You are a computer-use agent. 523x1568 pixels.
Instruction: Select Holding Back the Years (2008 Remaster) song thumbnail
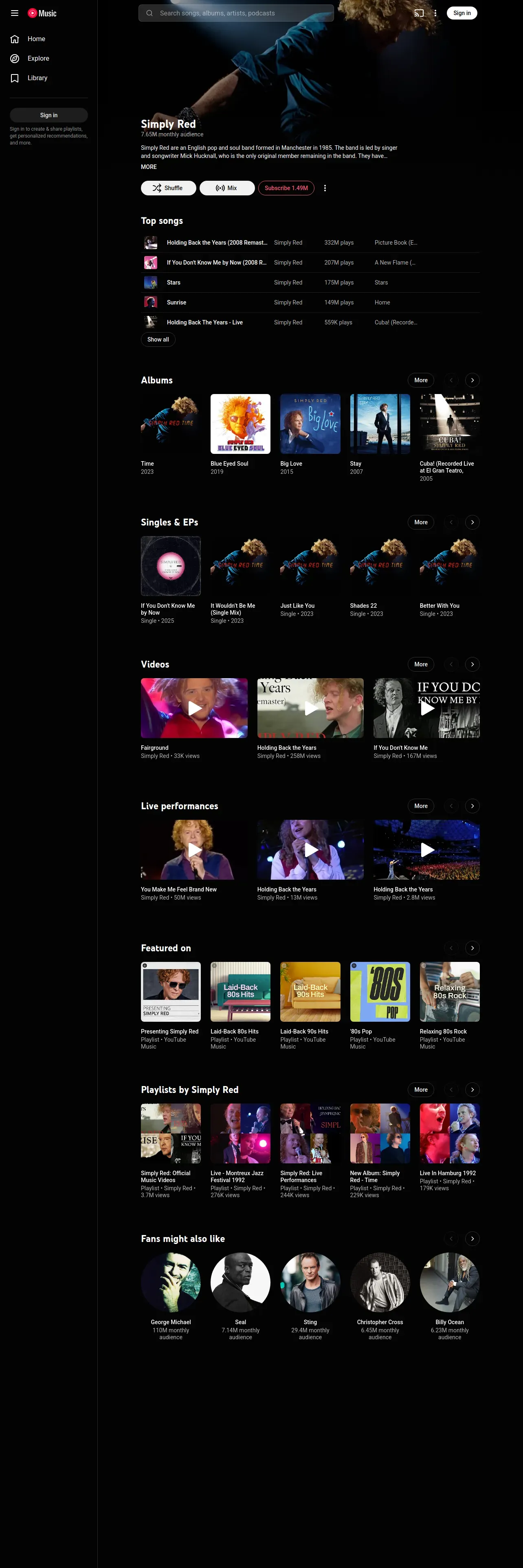coord(150,243)
